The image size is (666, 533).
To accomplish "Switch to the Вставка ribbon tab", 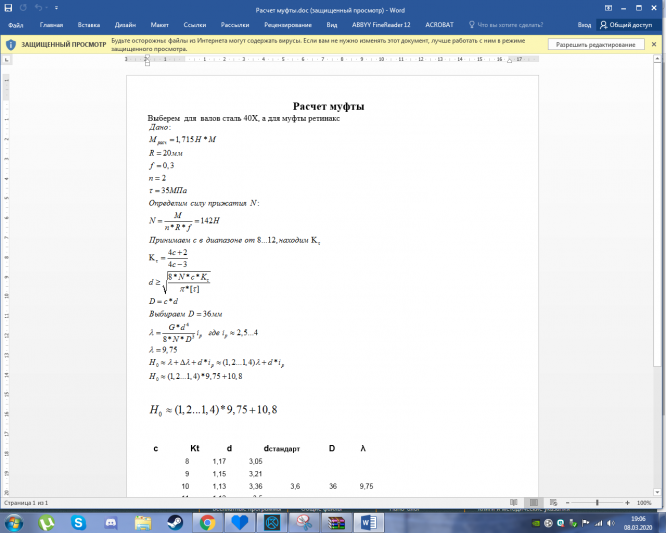I will point(89,25).
